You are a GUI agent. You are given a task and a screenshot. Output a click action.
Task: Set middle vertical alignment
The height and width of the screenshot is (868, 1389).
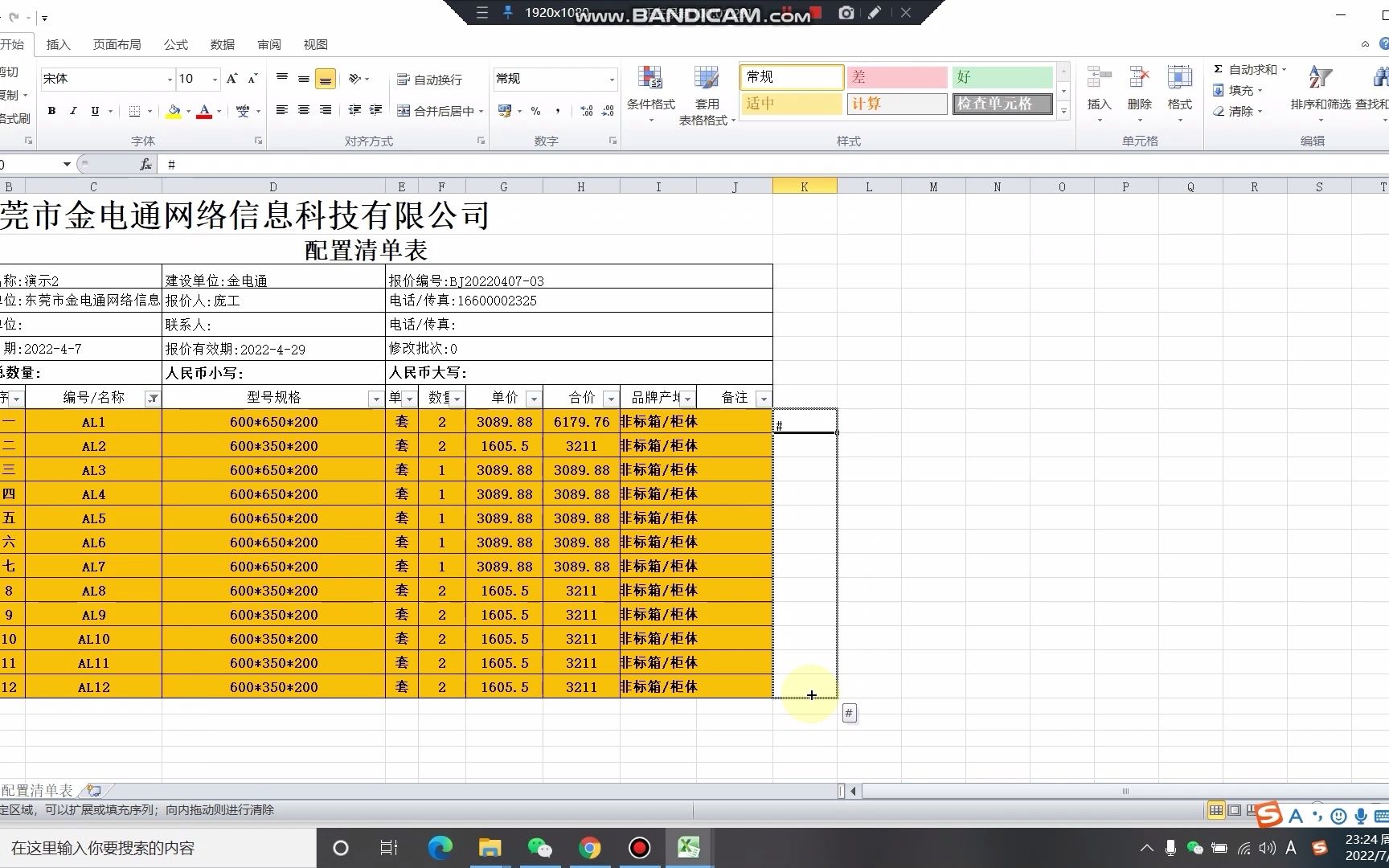[x=304, y=79]
